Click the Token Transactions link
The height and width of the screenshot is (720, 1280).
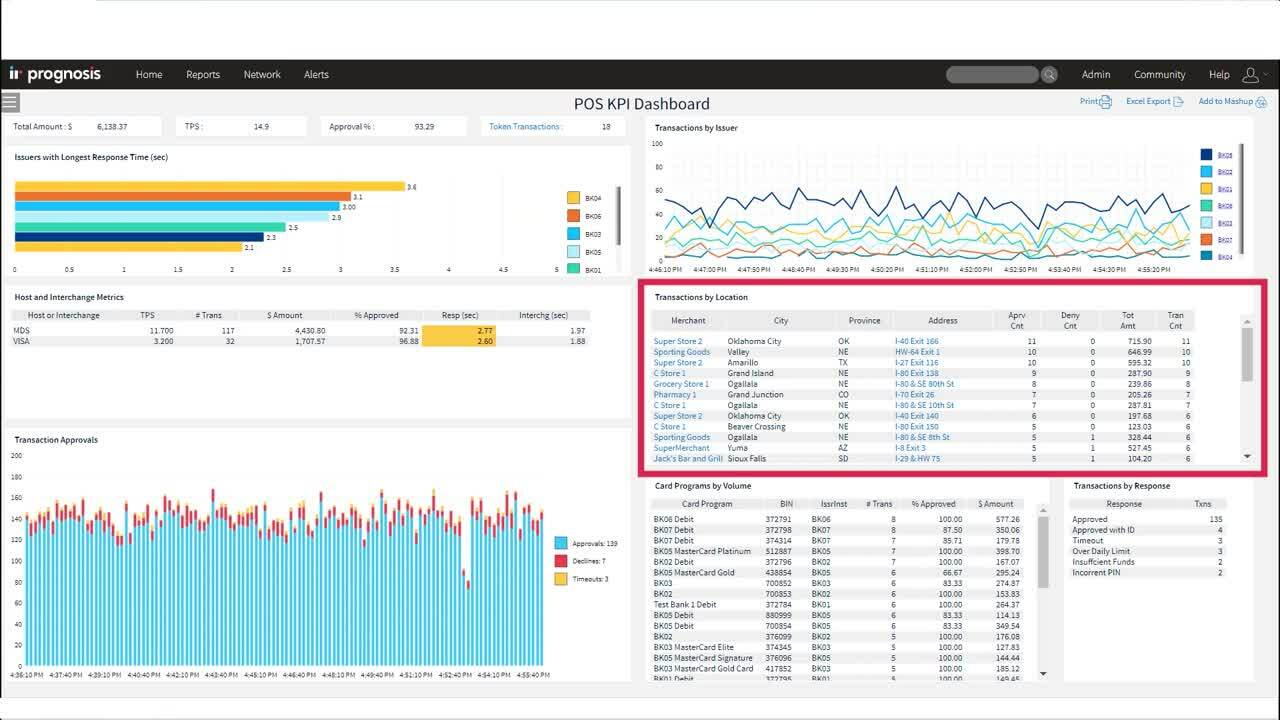pos(525,127)
